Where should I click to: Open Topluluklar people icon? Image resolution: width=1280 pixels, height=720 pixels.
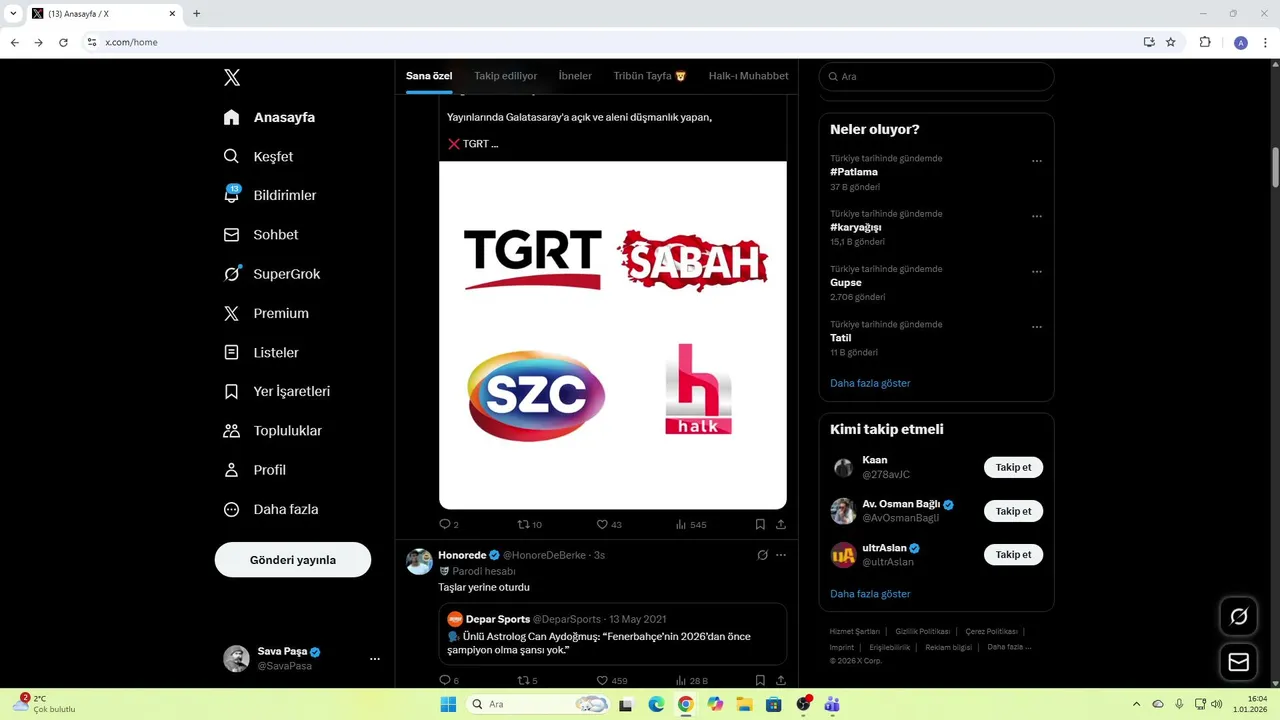pyautogui.click(x=231, y=431)
